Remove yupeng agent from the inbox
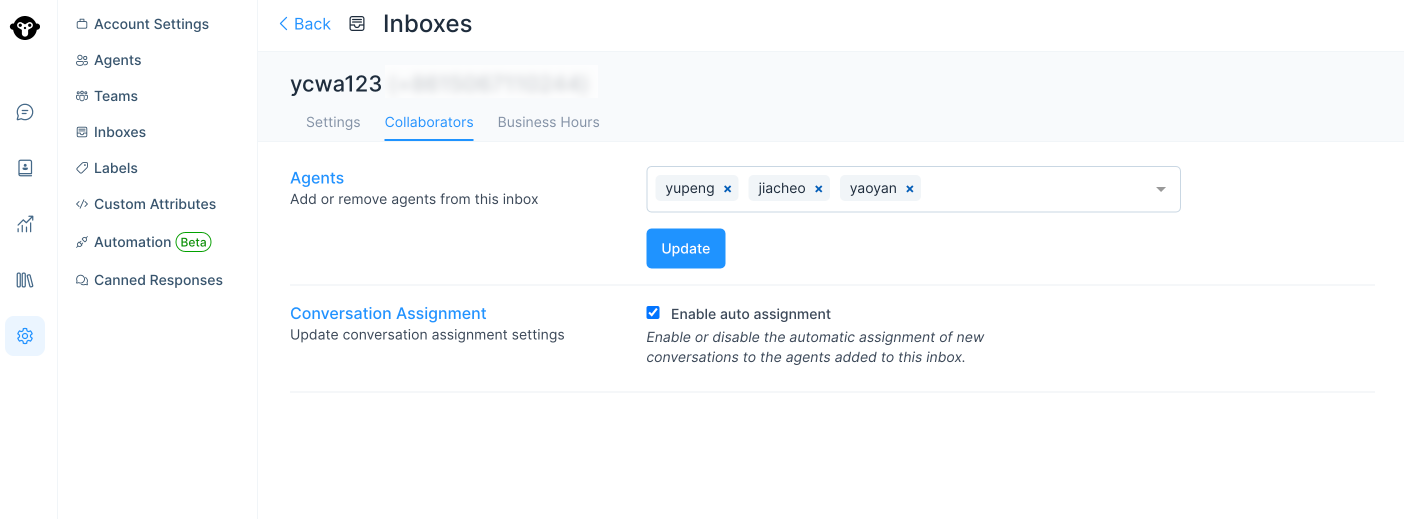 click(728, 189)
